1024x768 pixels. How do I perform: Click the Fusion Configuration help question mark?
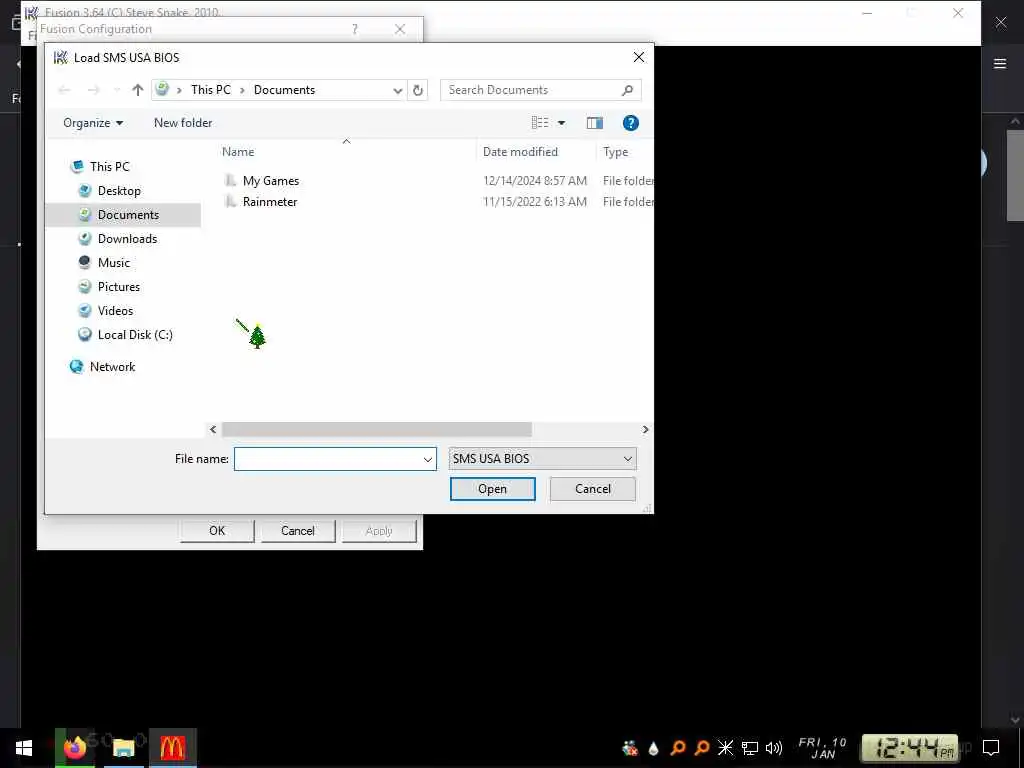355,29
